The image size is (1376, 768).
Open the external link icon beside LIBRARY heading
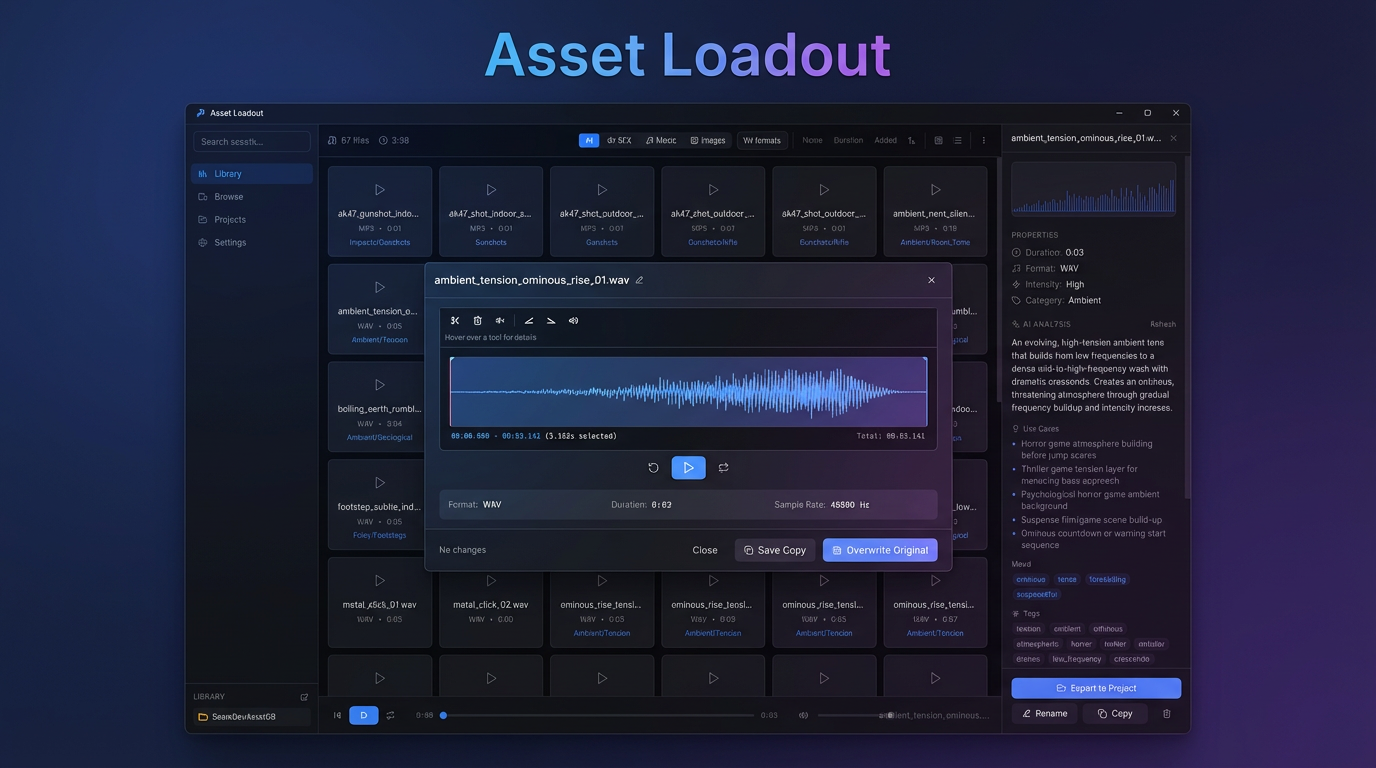tap(304, 697)
